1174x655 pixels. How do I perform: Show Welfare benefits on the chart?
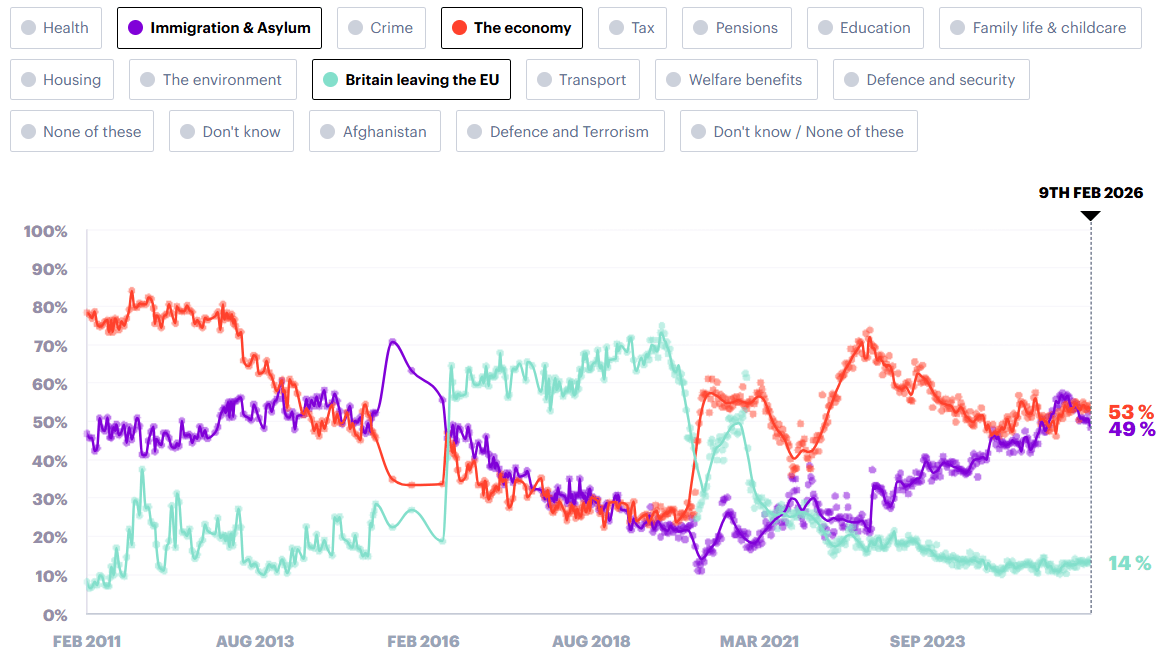[736, 80]
